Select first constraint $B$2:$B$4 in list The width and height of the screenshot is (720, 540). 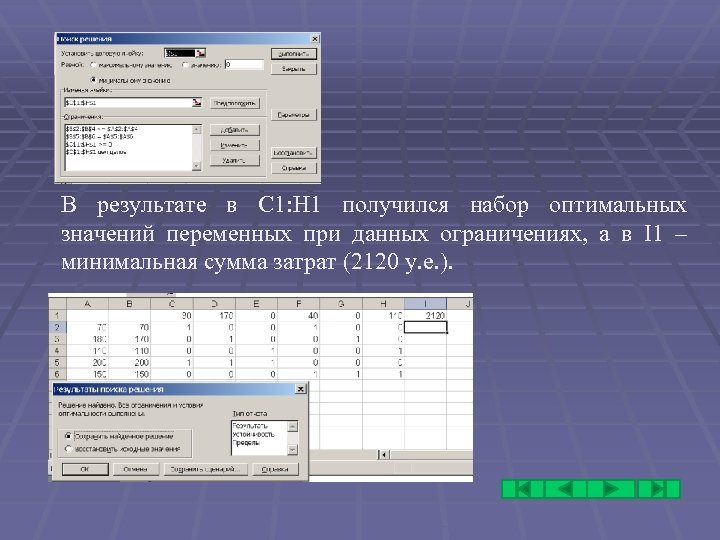point(101,129)
